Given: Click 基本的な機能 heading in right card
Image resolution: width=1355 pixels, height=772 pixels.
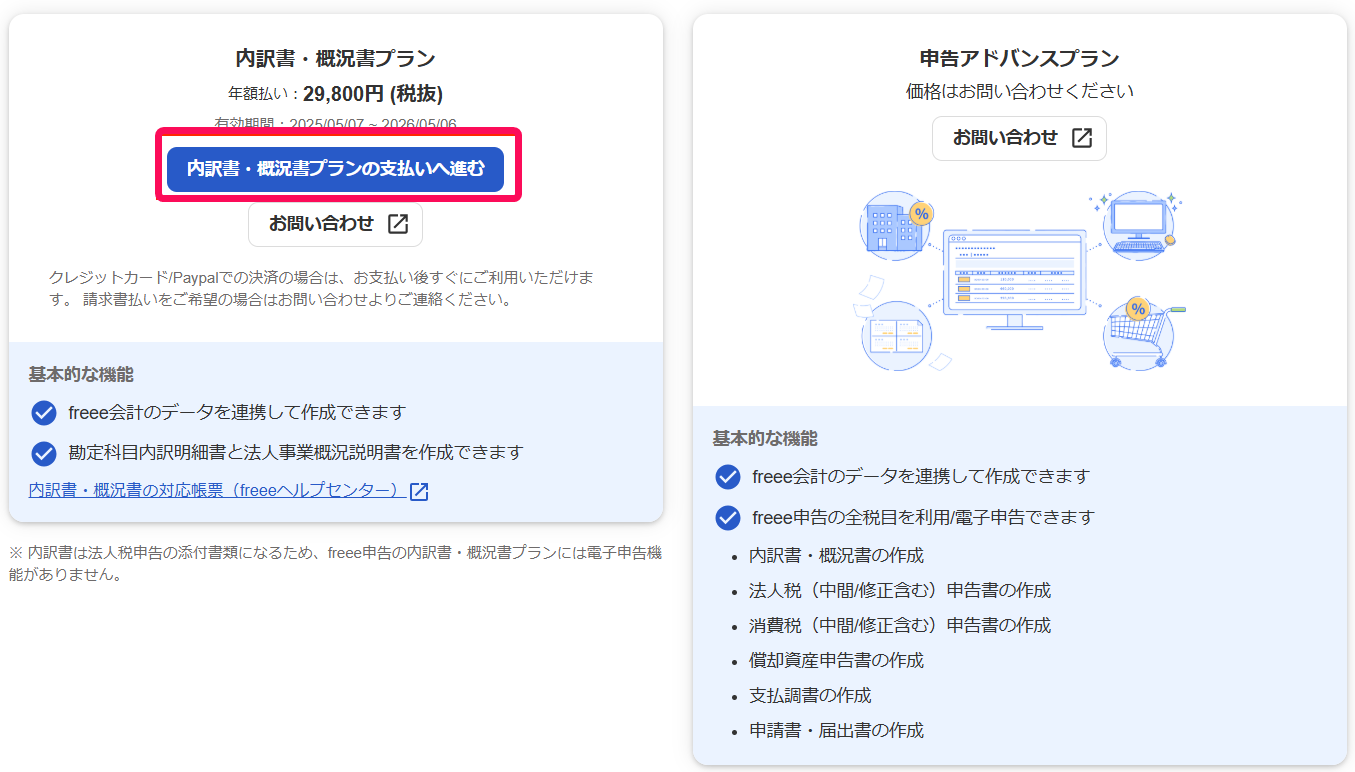Looking at the screenshot, I should (x=765, y=439).
